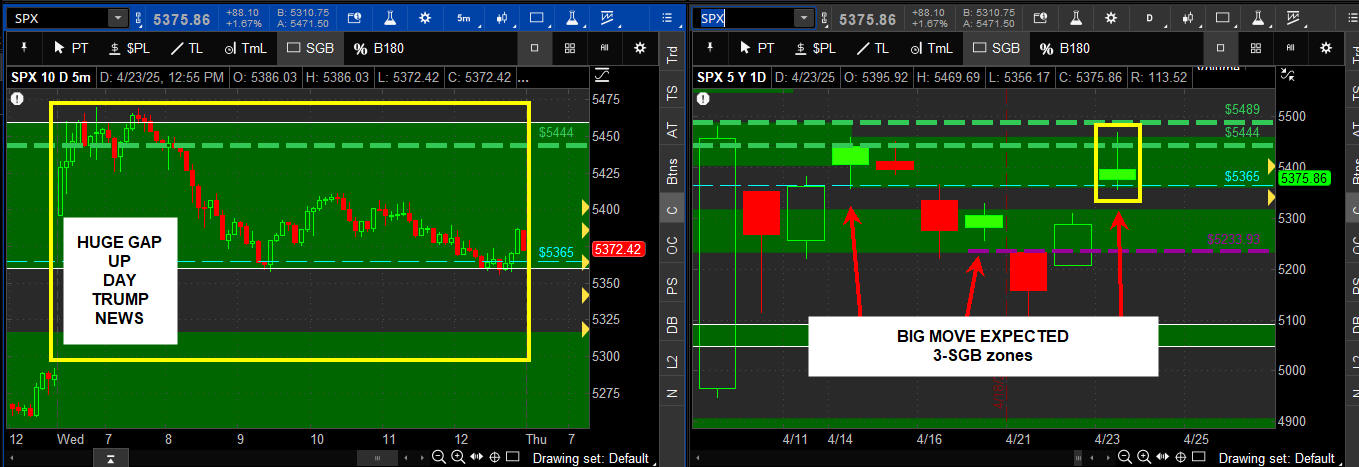Toggle the SGB rectangle tool in the left chart
Image resolution: width=1359 pixels, height=467 pixels.
[309, 47]
